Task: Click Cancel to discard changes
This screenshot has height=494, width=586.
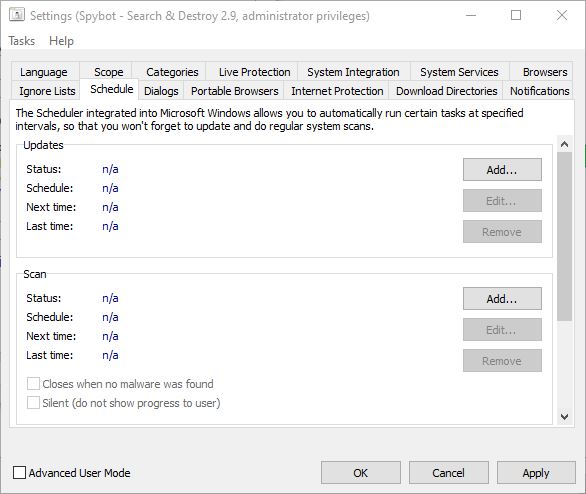Action: pyautogui.click(x=448, y=473)
